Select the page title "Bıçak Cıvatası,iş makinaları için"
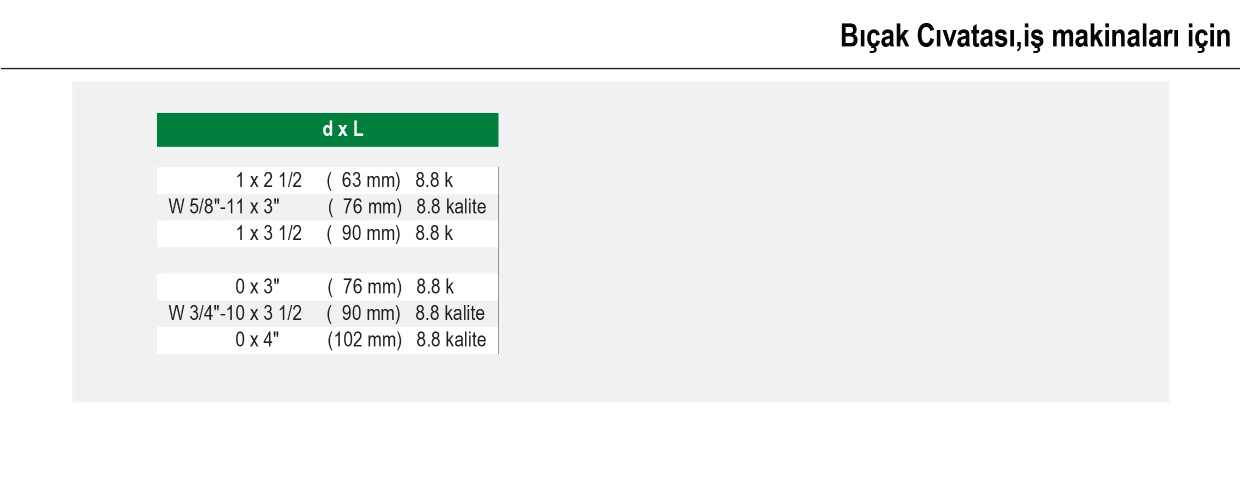Viewport: 1240px width, 480px height. click(1035, 38)
